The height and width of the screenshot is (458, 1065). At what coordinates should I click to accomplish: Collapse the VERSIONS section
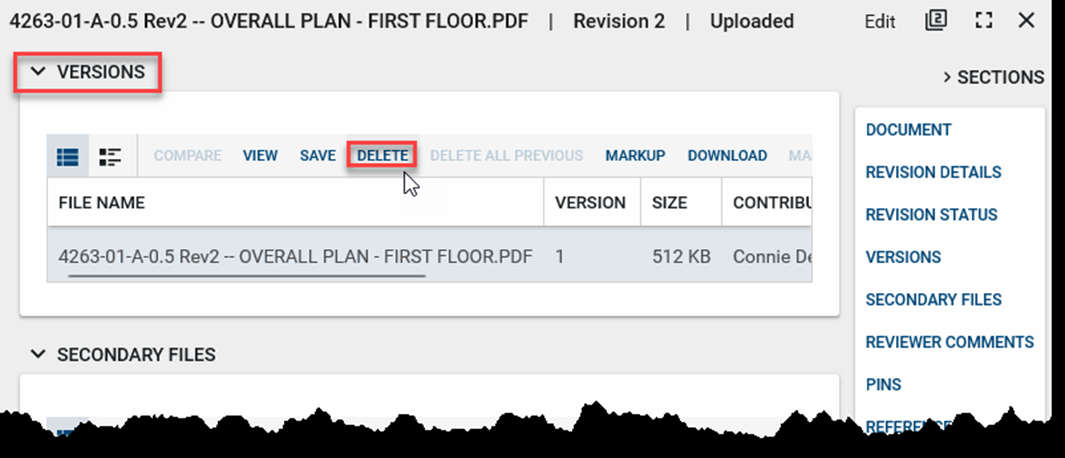[38, 72]
